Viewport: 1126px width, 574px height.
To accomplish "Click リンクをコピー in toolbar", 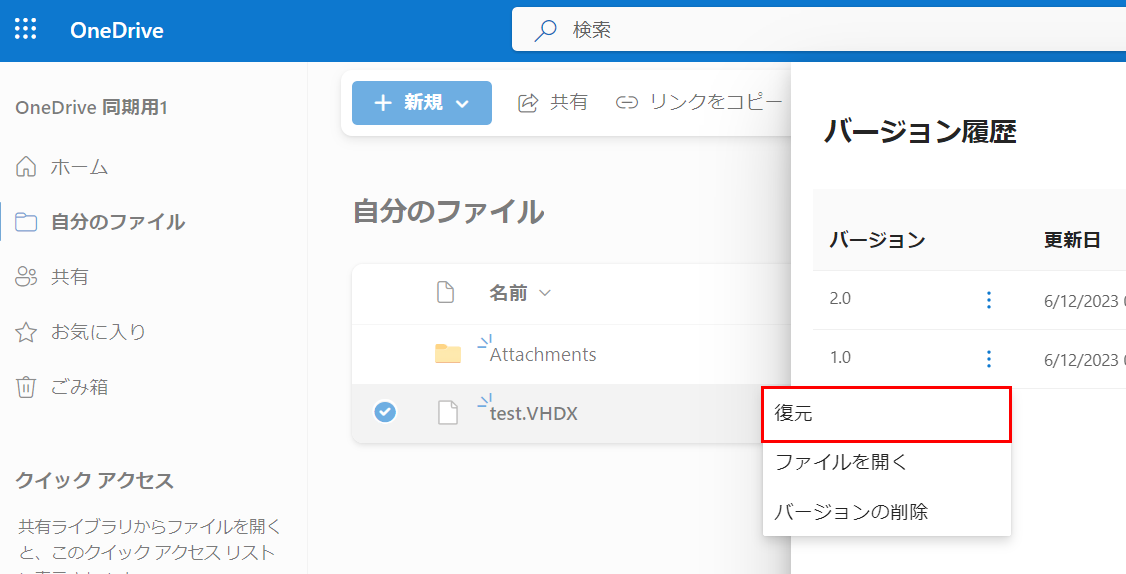I will [699, 103].
